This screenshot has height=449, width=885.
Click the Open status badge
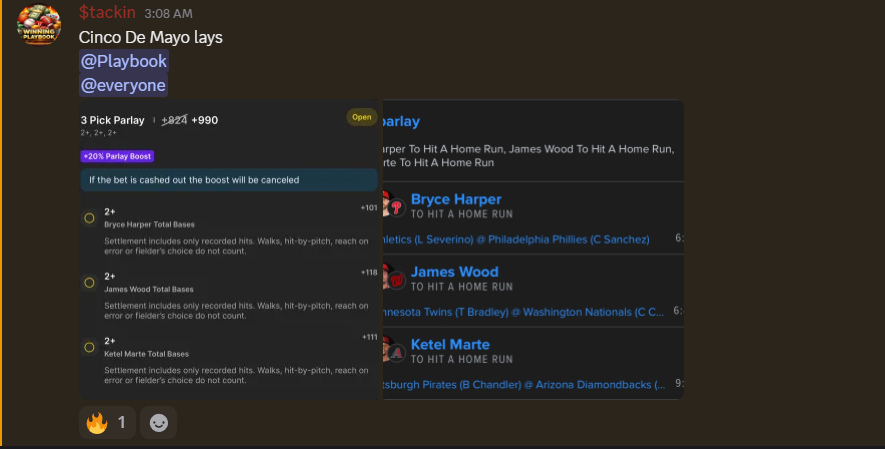362,117
